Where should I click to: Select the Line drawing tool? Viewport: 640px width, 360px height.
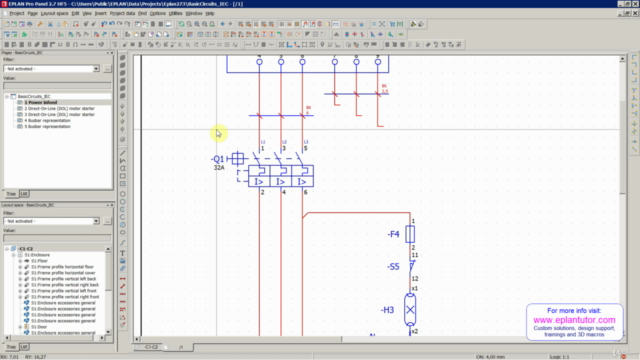122,153
